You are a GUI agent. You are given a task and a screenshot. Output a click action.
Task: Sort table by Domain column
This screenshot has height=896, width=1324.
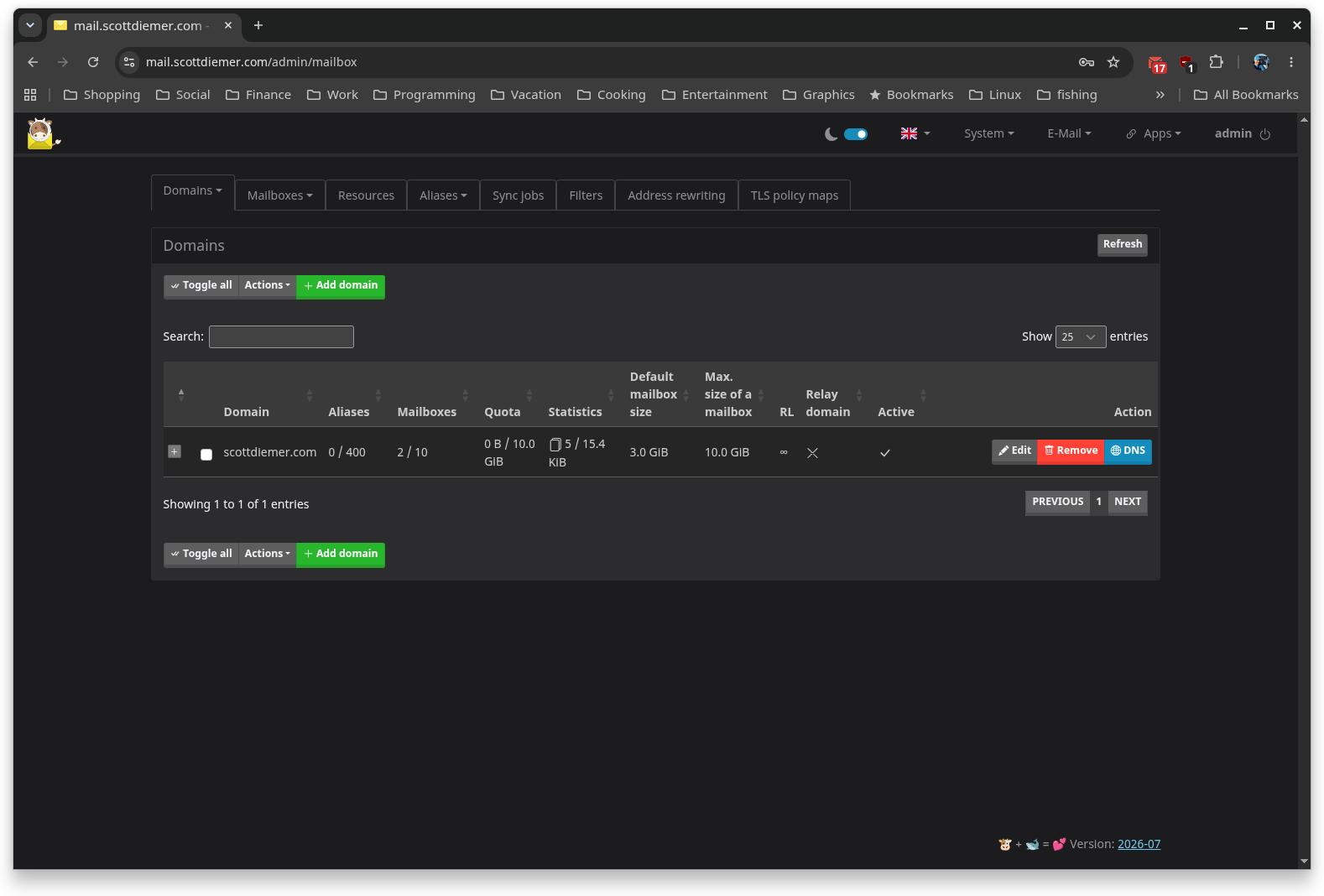(x=268, y=394)
